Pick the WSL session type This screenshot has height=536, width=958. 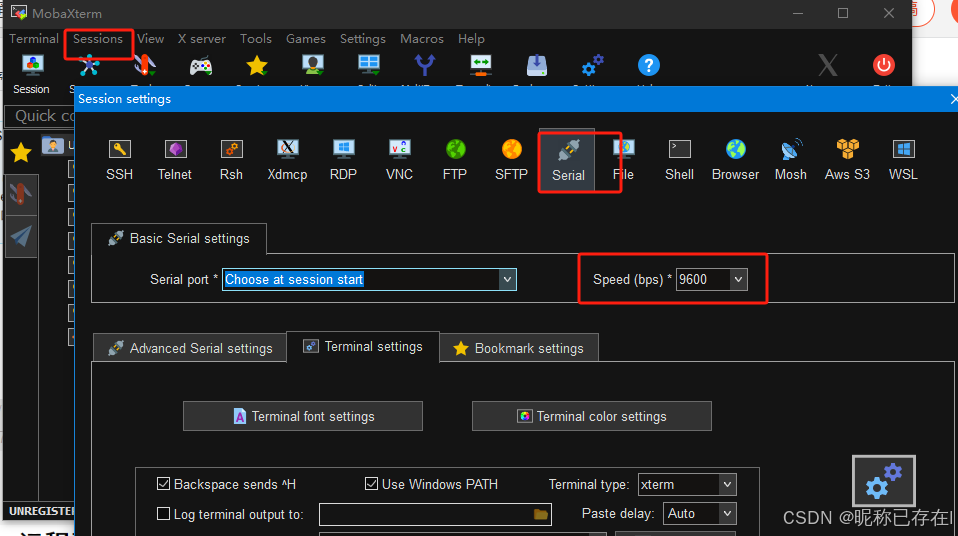903,160
